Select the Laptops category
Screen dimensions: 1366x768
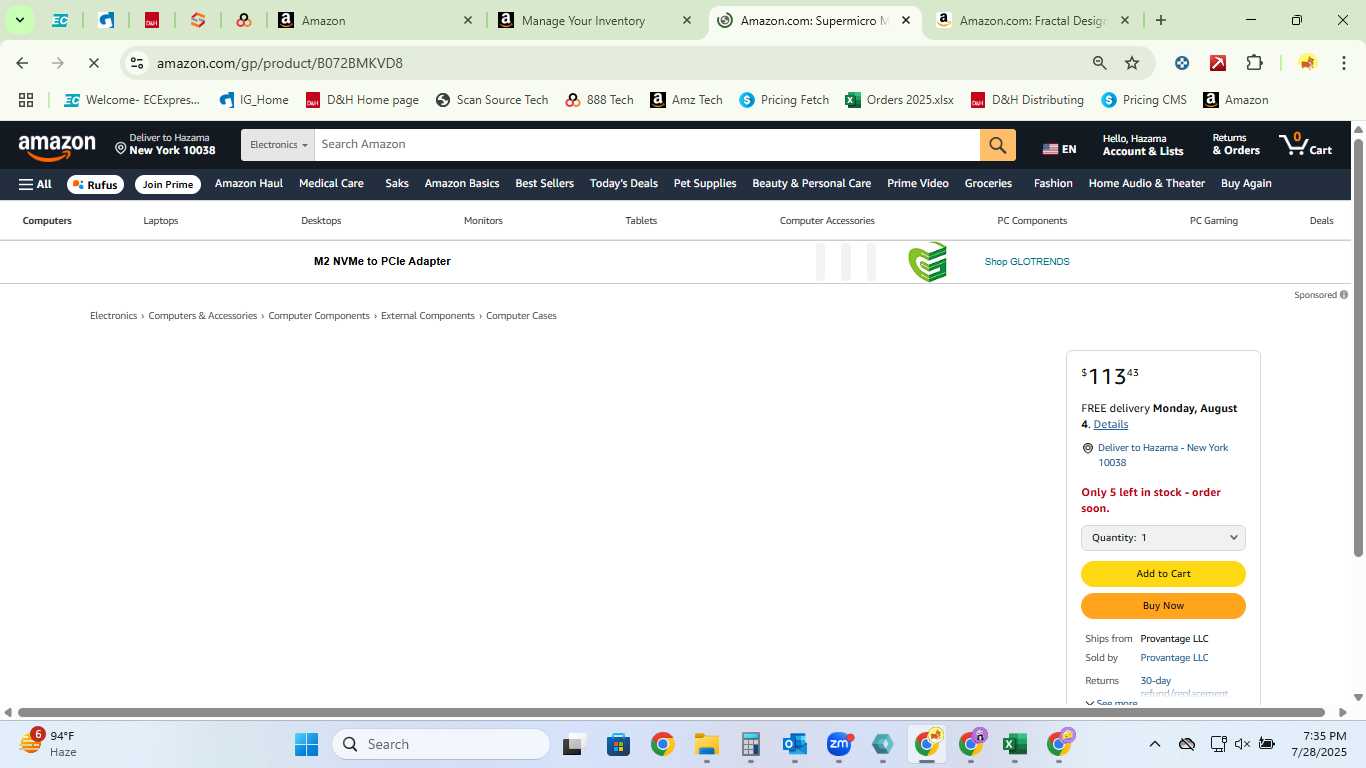(x=160, y=221)
